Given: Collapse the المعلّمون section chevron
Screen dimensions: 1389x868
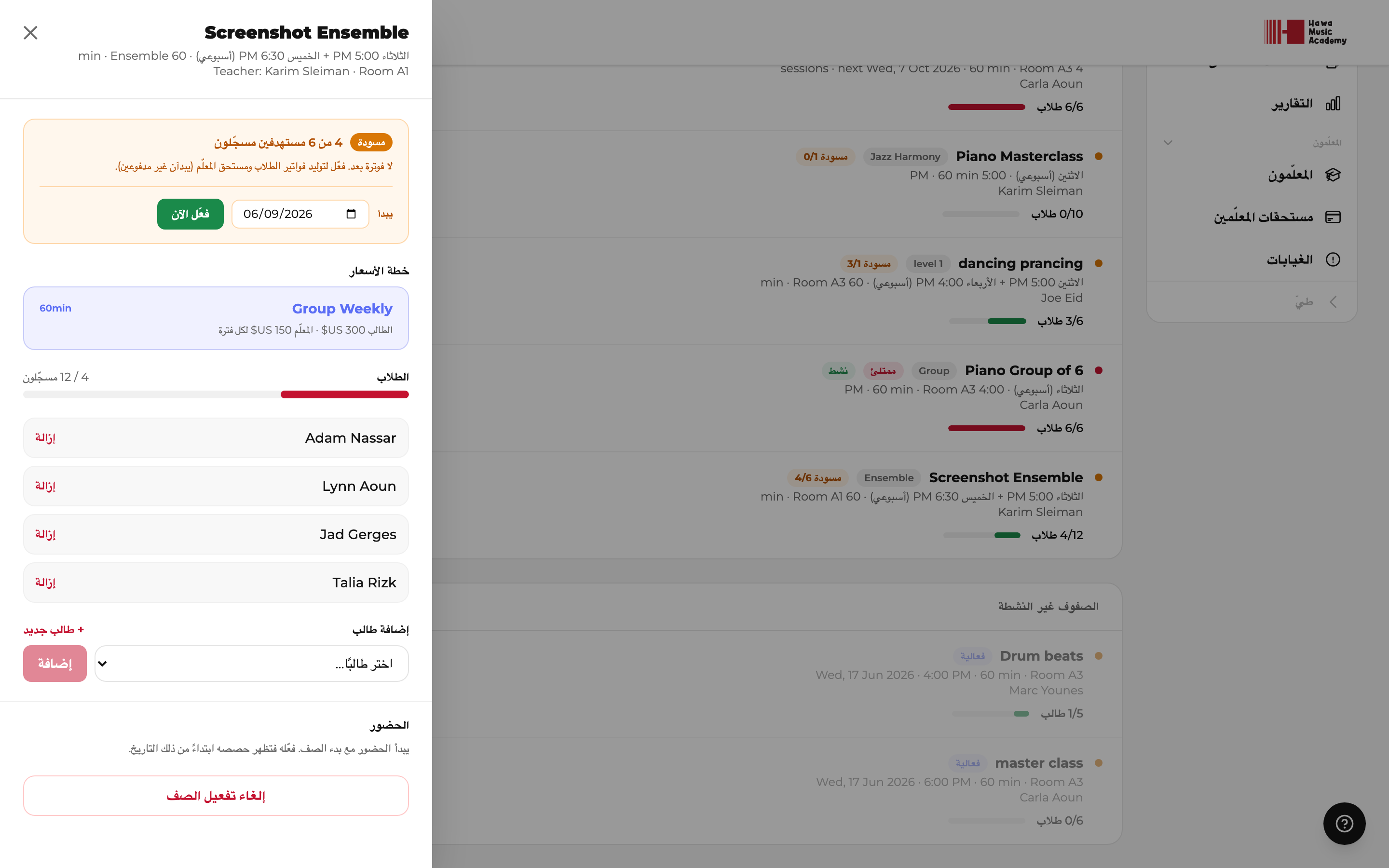Looking at the screenshot, I should (1168, 142).
